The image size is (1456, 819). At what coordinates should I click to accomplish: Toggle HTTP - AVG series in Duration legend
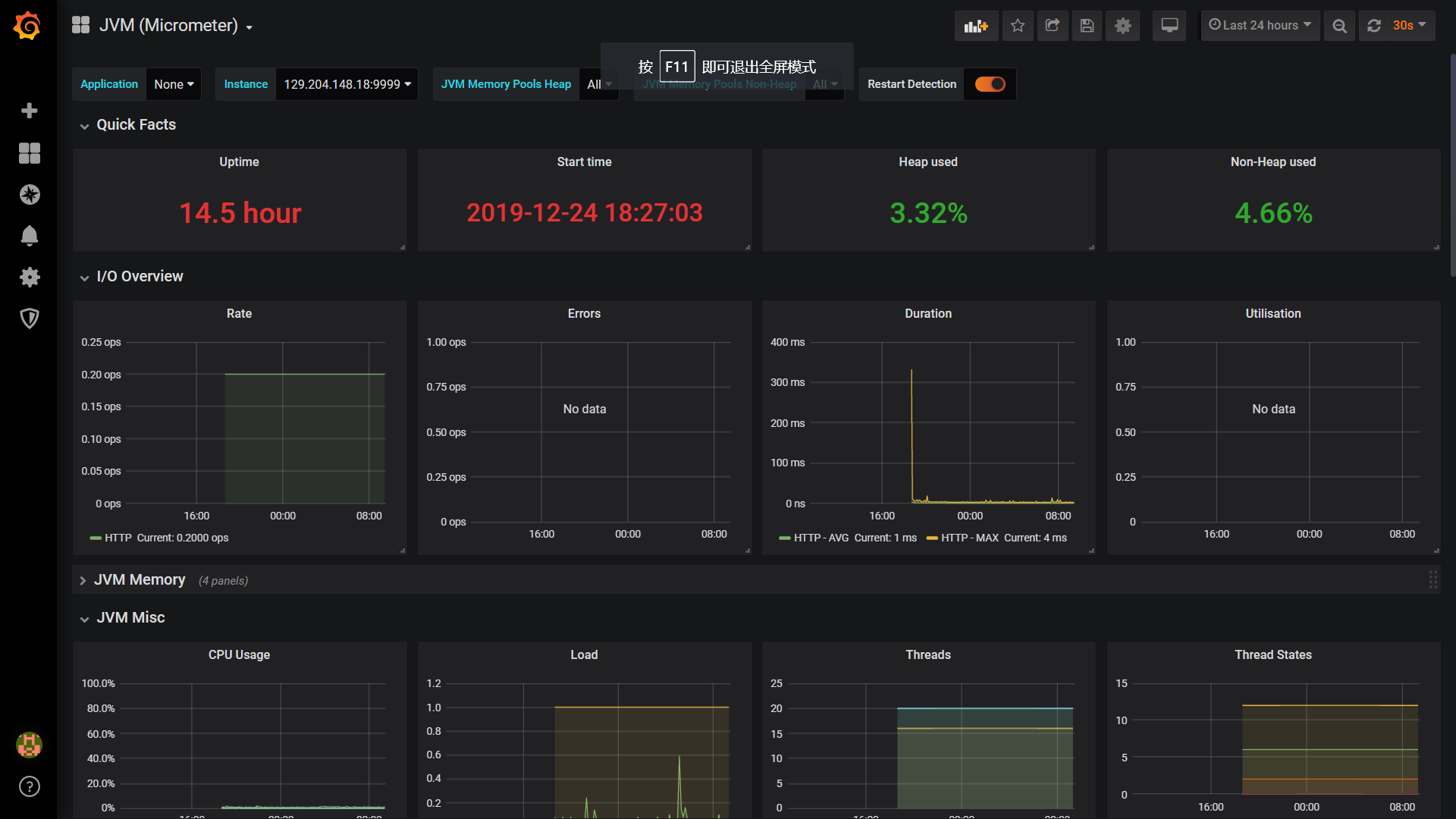(821, 538)
